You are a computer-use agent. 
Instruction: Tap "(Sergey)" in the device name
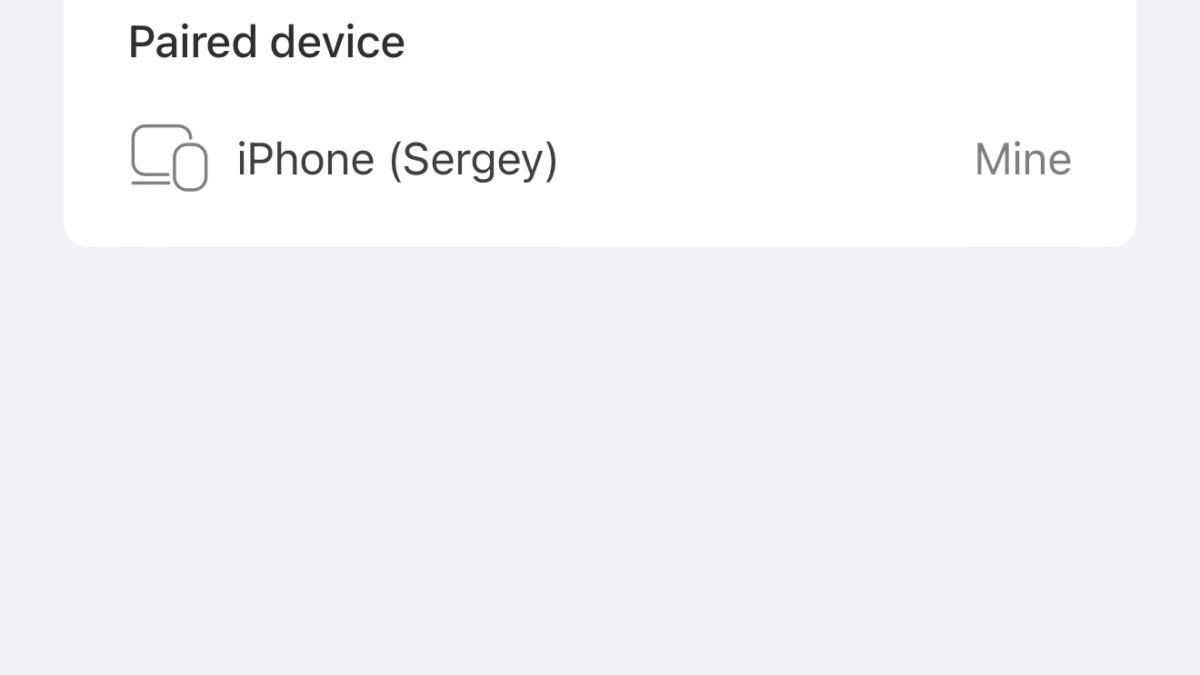click(x=473, y=160)
